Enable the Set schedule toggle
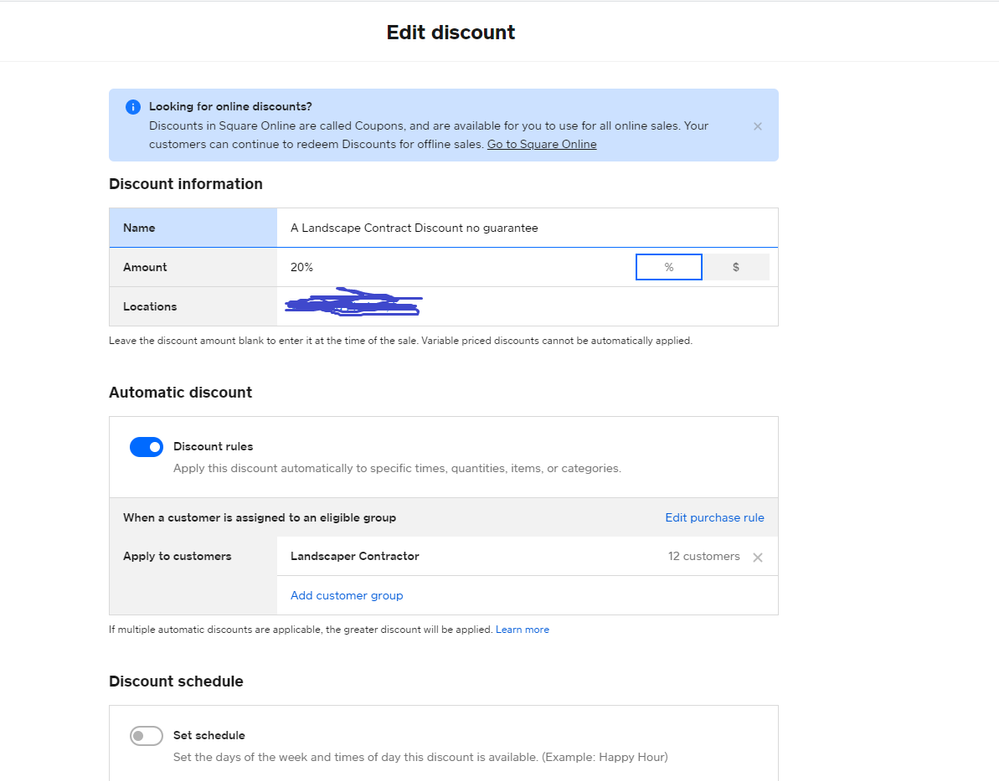 click(x=146, y=736)
